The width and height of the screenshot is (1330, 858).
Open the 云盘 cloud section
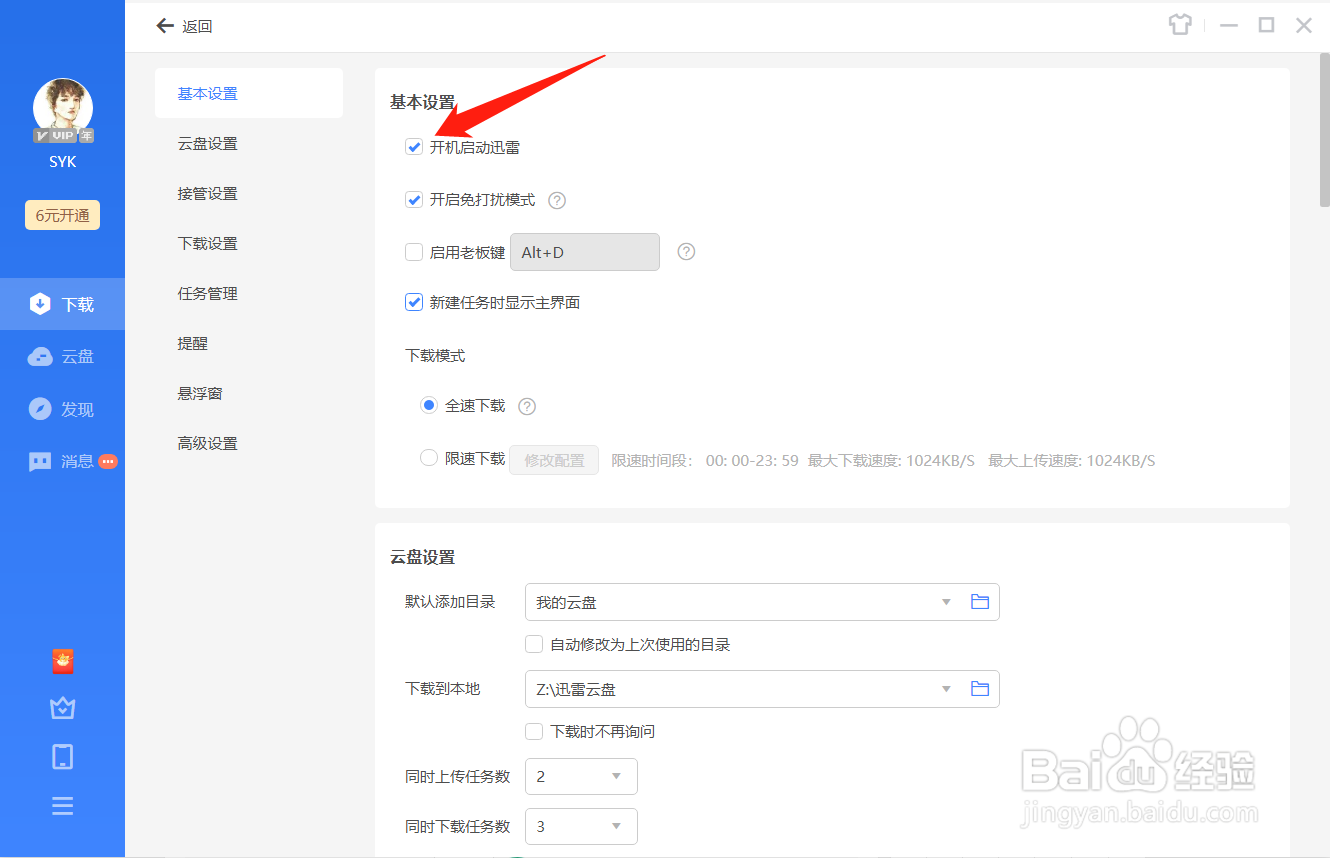click(62, 357)
